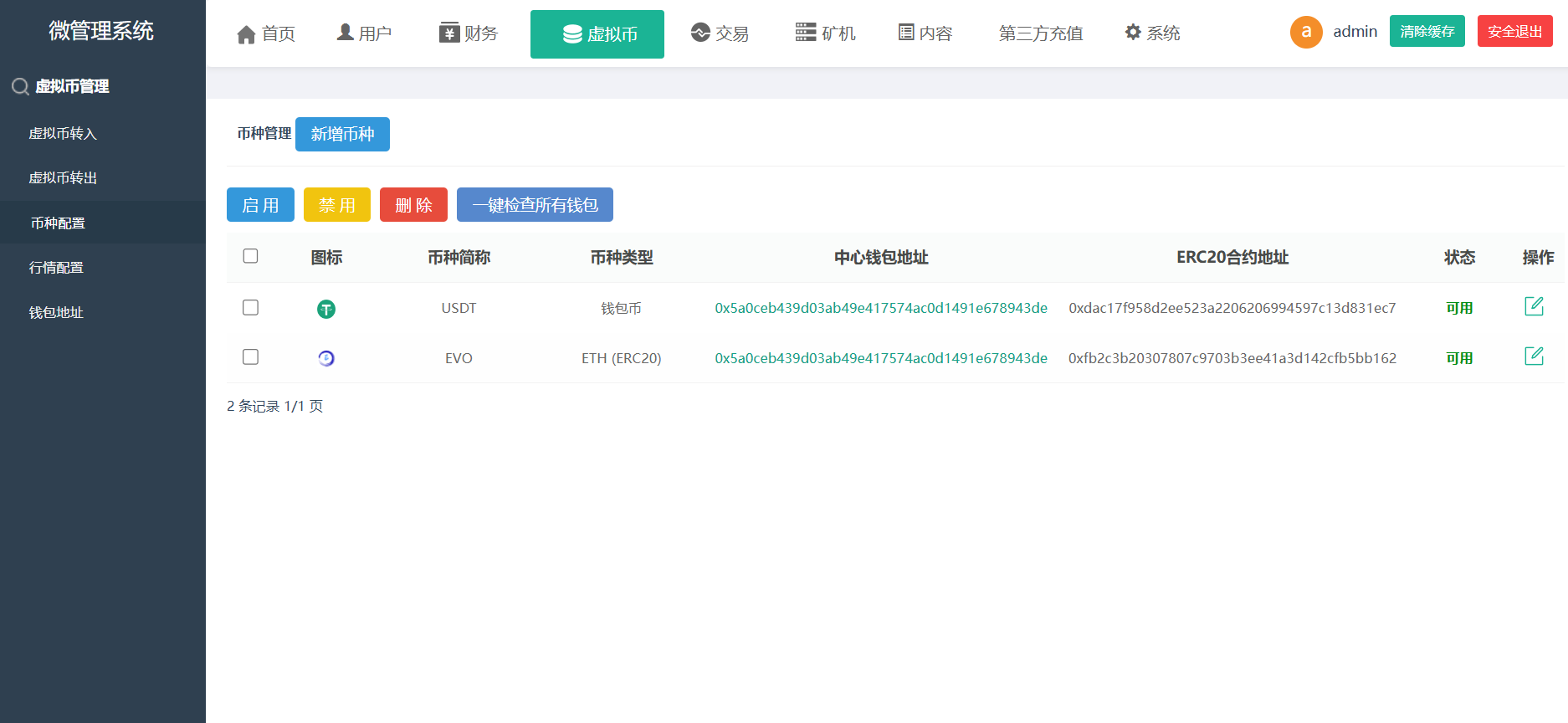Viewport: 1568px width, 723px height.
Task: Click the USDT coin icon
Action: pyautogui.click(x=326, y=310)
